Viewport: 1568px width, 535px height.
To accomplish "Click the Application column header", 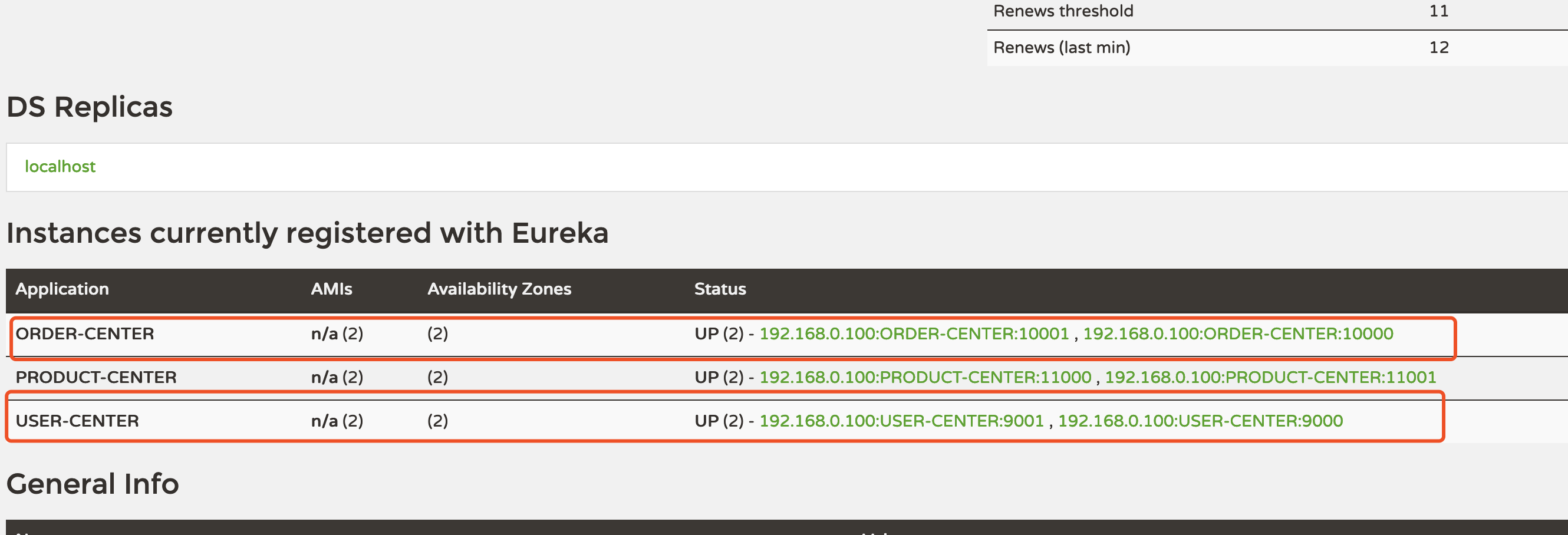I will [x=62, y=289].
